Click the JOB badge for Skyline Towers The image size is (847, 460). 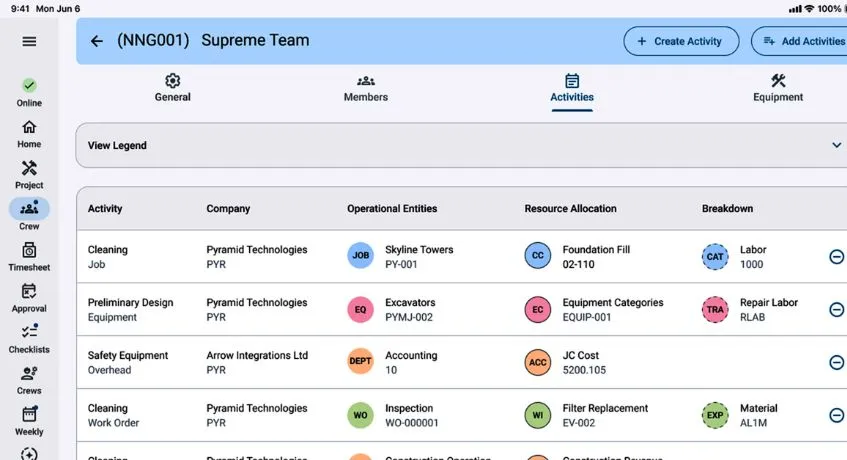point(360,255)
